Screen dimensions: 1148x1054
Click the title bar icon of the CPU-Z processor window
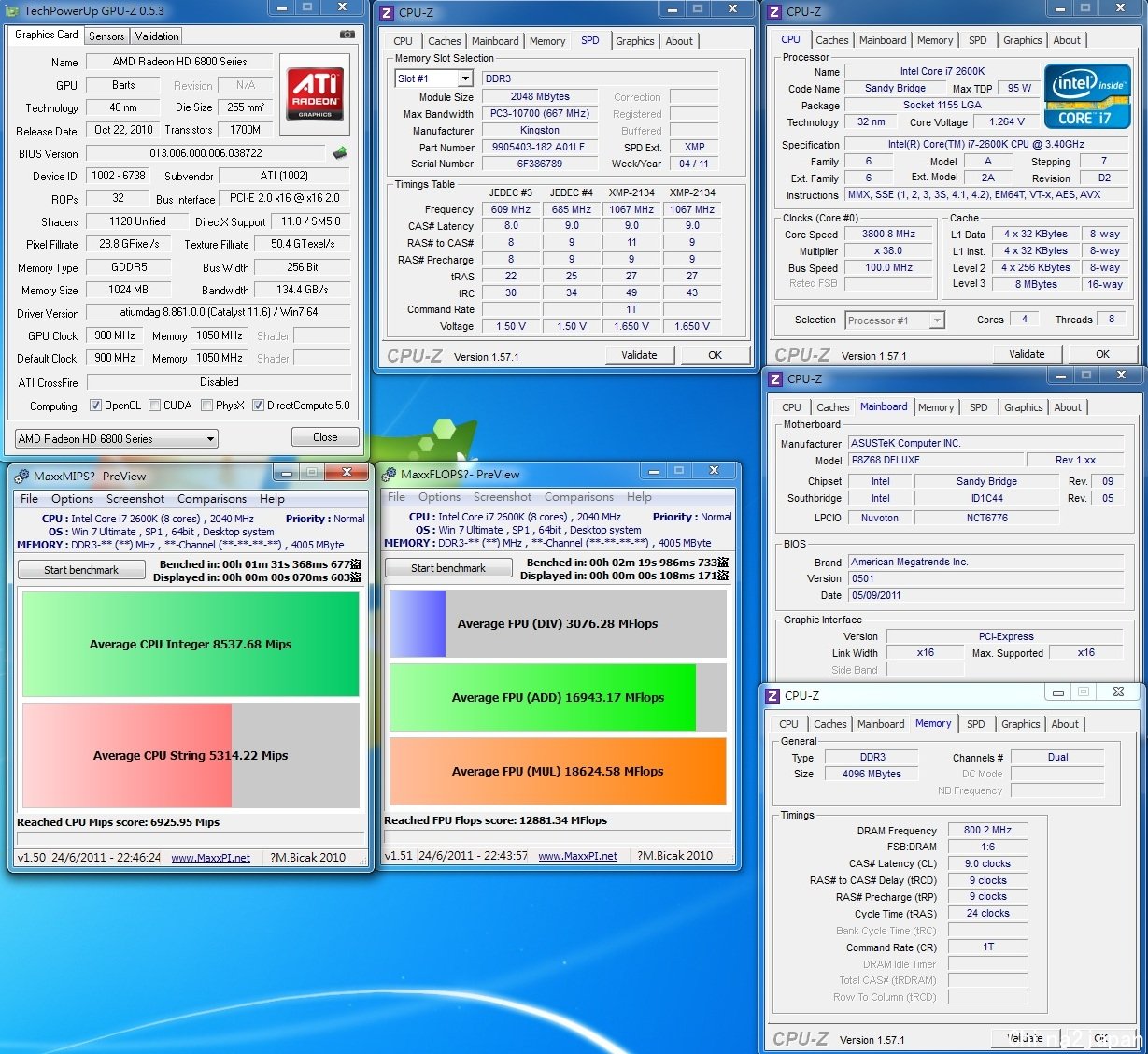click(773, 11)
